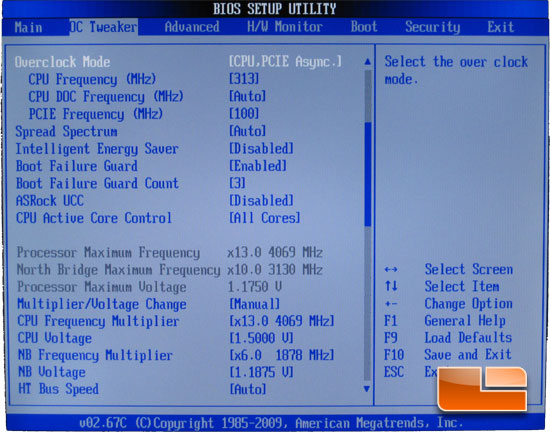Click the CPU Active Core Control label

[94, 218]
